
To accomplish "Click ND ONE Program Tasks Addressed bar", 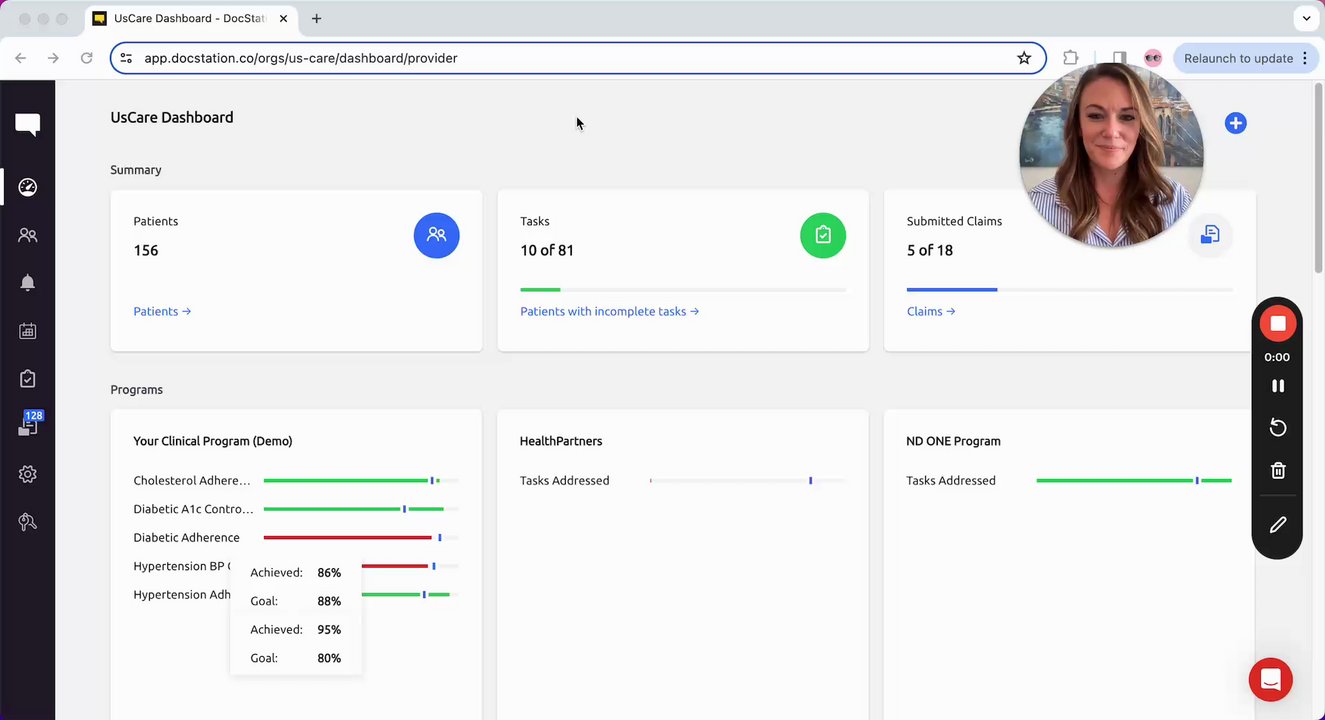I will point(1134,481).
